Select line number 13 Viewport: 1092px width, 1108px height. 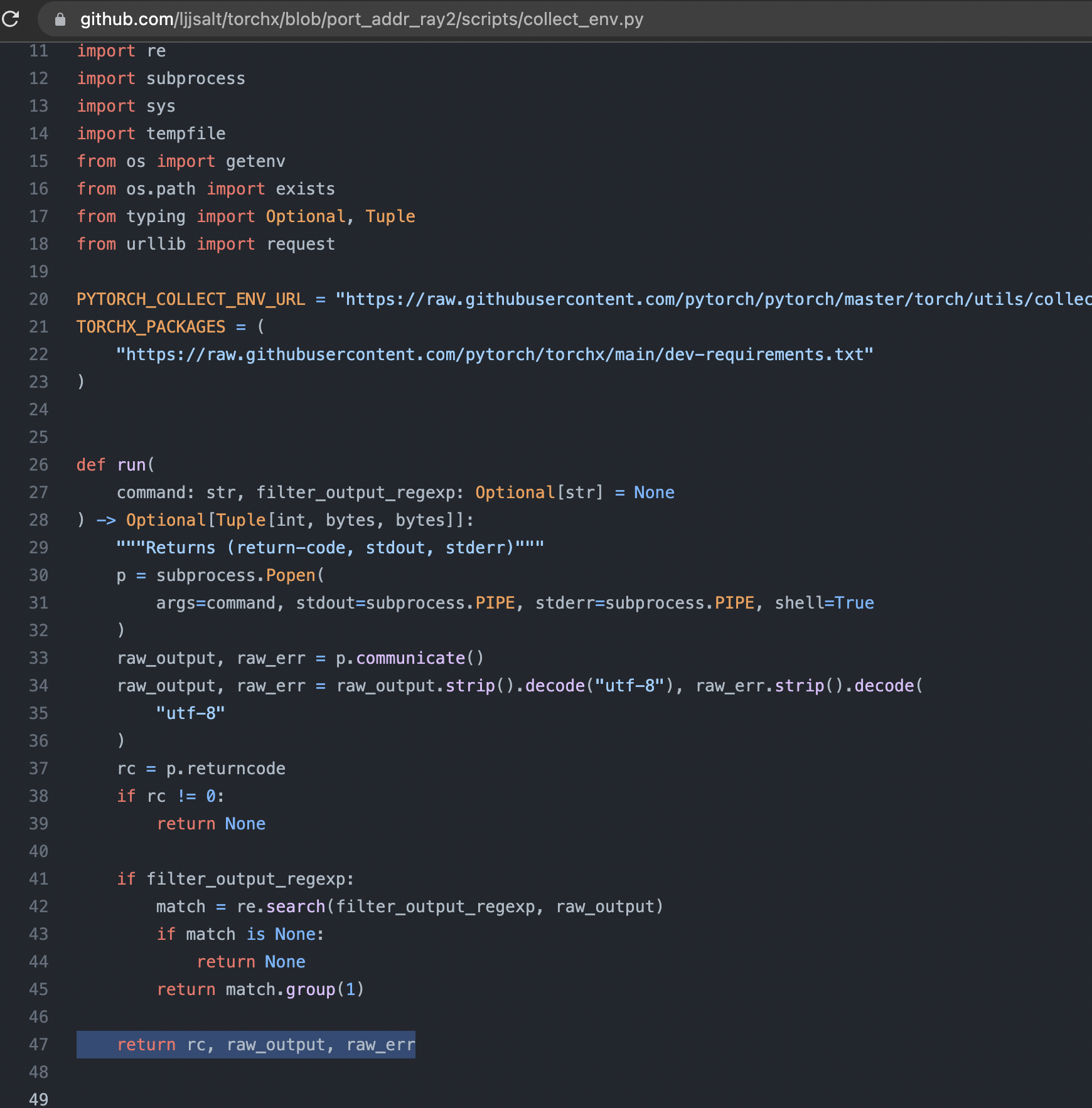[x=39, y=106]
